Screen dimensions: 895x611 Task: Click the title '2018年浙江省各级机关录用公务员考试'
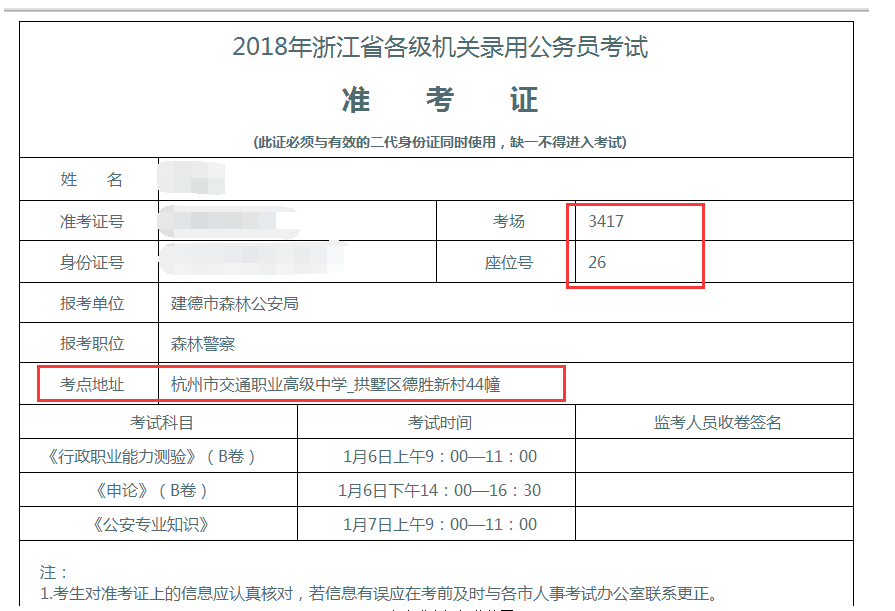click(x=440, y=47)
